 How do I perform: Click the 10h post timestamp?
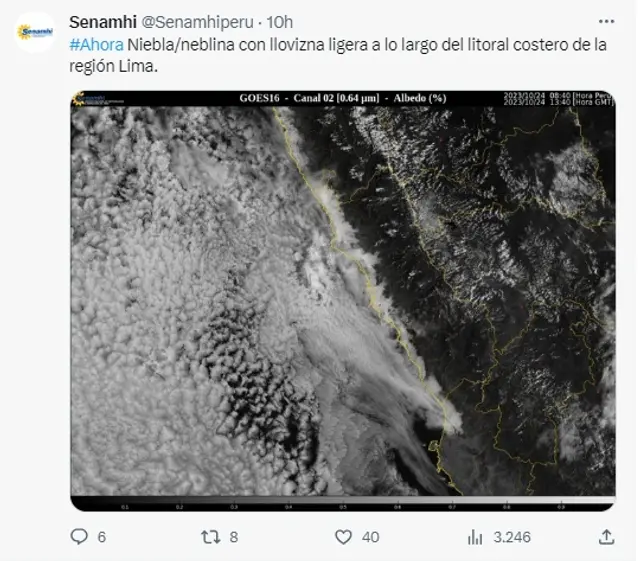(280, 22)
